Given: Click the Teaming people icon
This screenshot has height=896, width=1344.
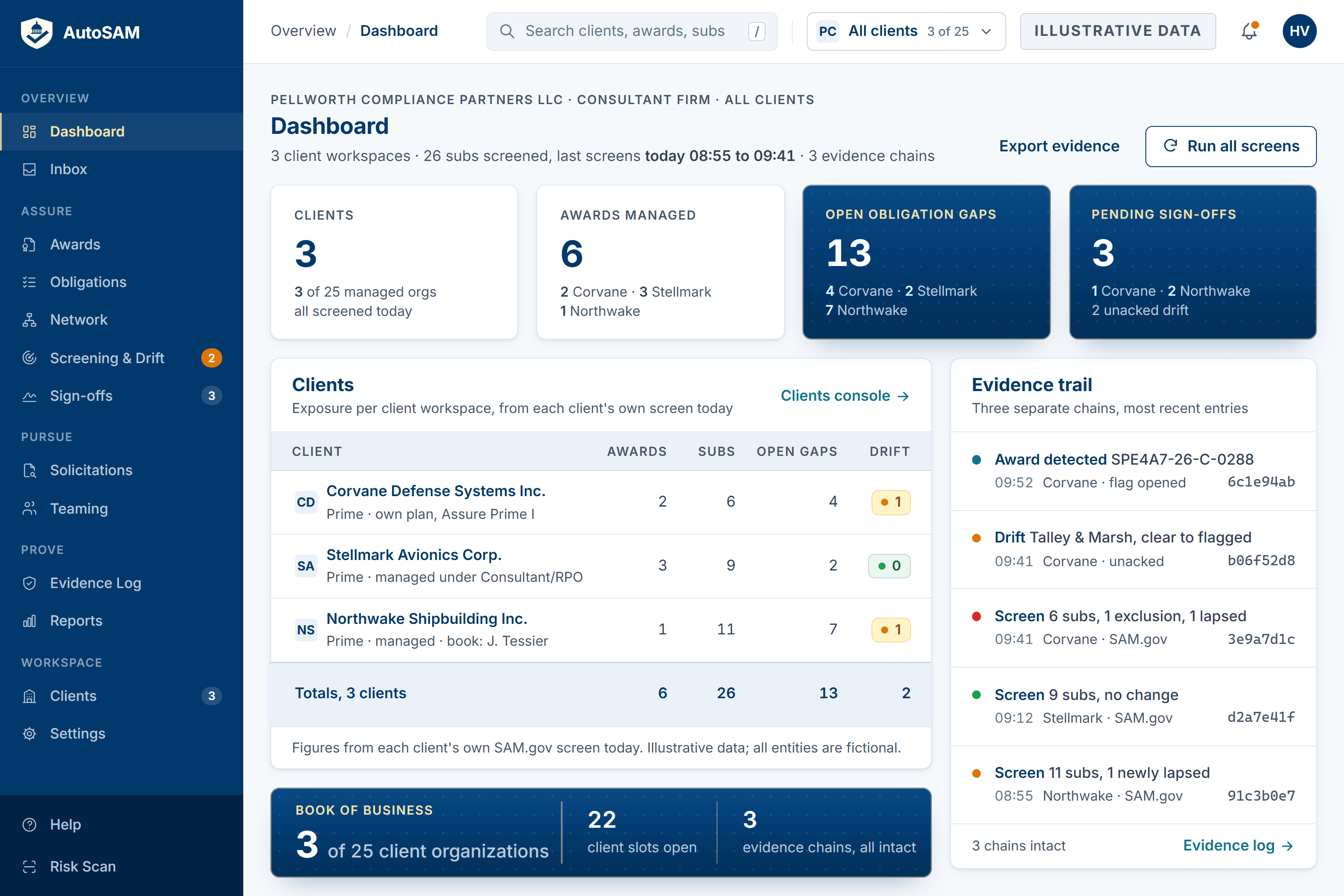Looking at the screenshot, I should [29, 508].
